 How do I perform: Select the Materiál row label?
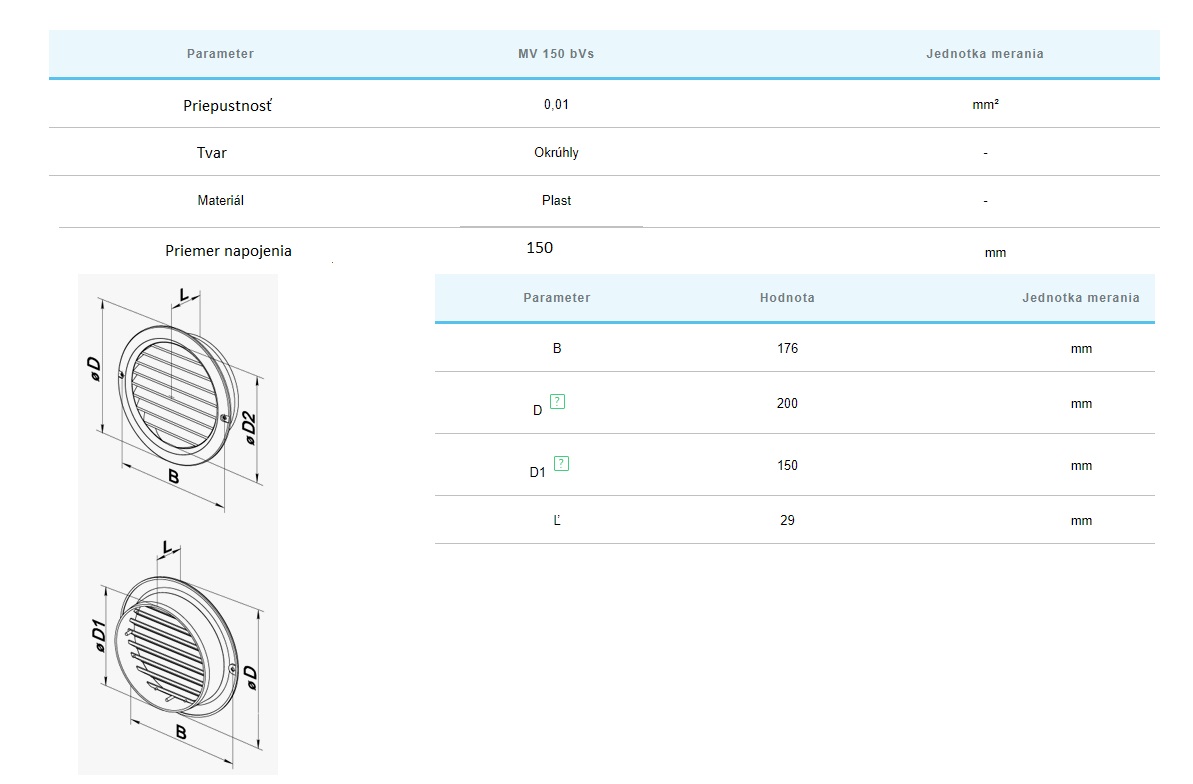pos(220,201)
